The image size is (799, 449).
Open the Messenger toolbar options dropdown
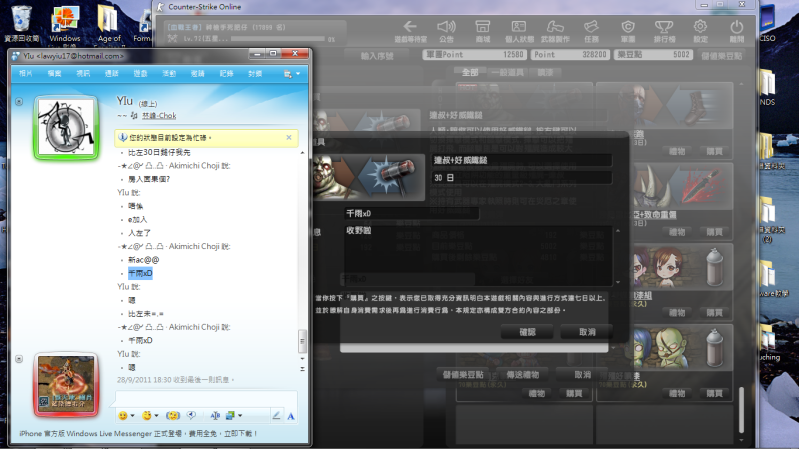click(292, 74)
